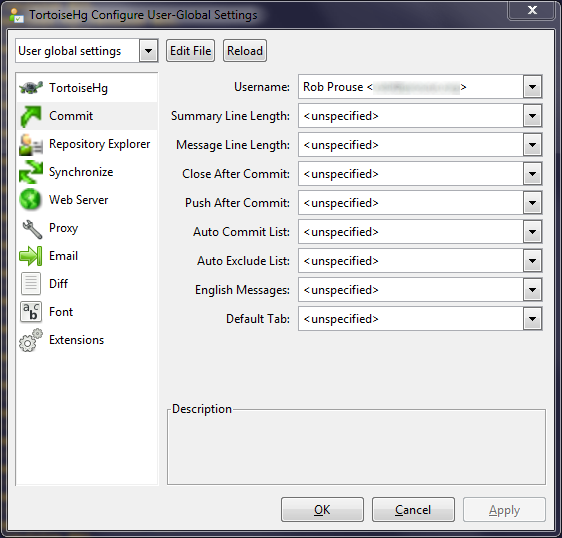The width and height of the screenshot is (562, 538).
Task: Switch to the Synchronize settings page
Action: click(x=87, y=172)
